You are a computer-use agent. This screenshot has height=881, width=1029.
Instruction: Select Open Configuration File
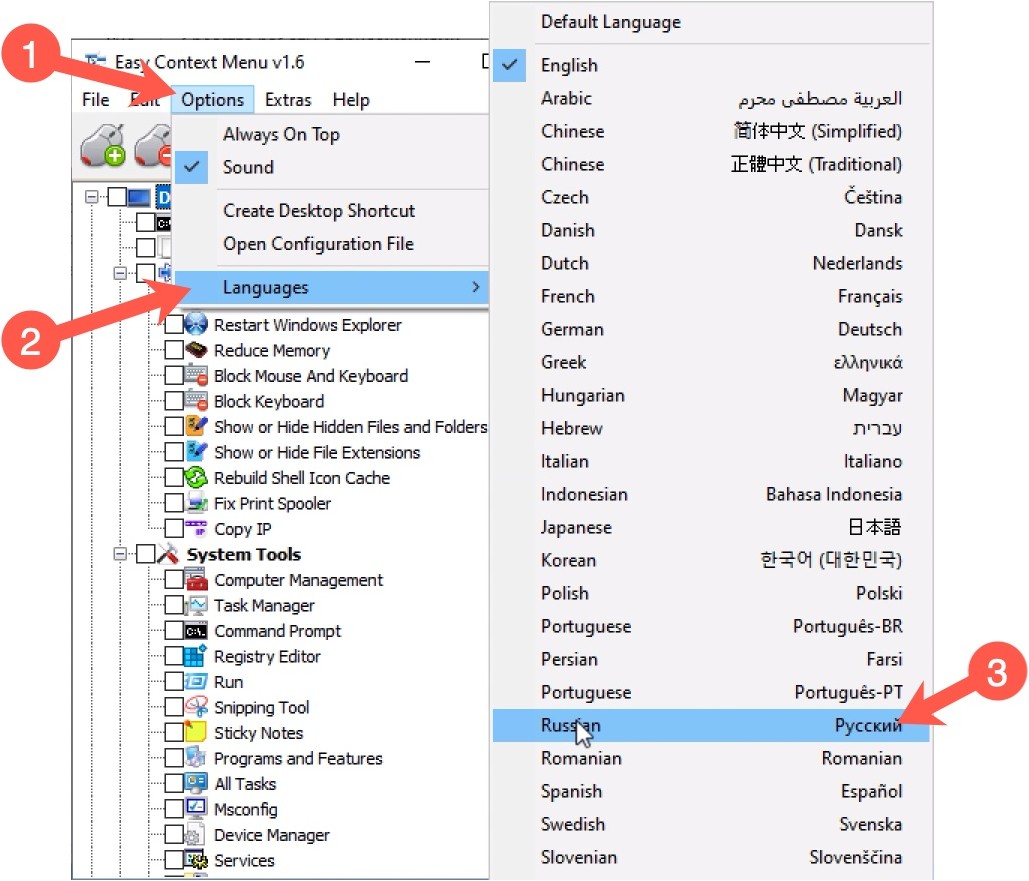coord(331,244)
